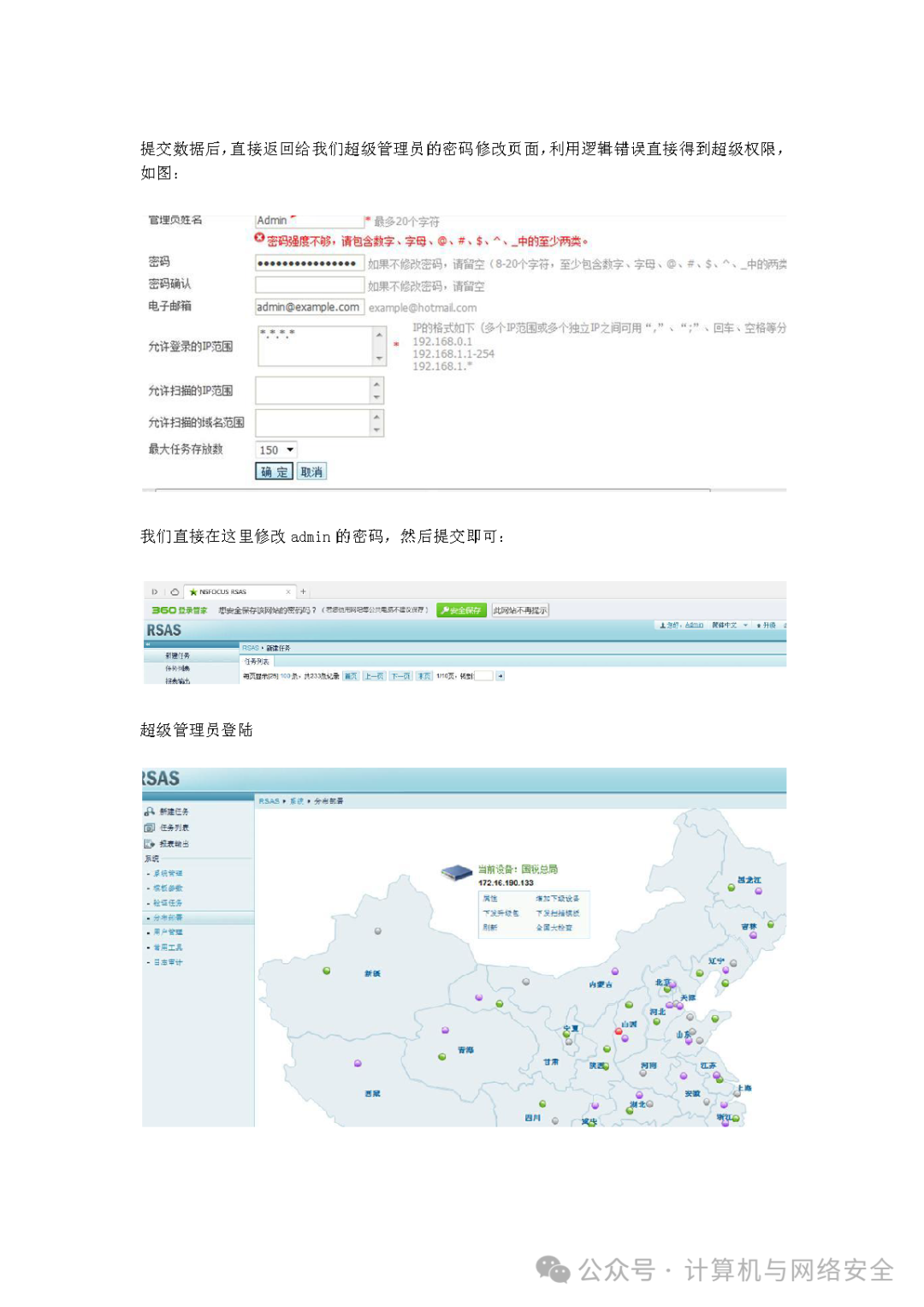The image size is (924, 1307).
Task: Click the 上一页 pagination button
Action: pyautogui.click(x=375, y=676)
